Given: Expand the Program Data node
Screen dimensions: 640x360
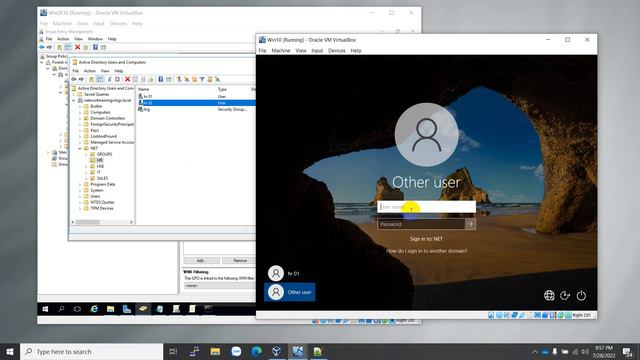Looking at the screenshot, I should click(80, 184).
